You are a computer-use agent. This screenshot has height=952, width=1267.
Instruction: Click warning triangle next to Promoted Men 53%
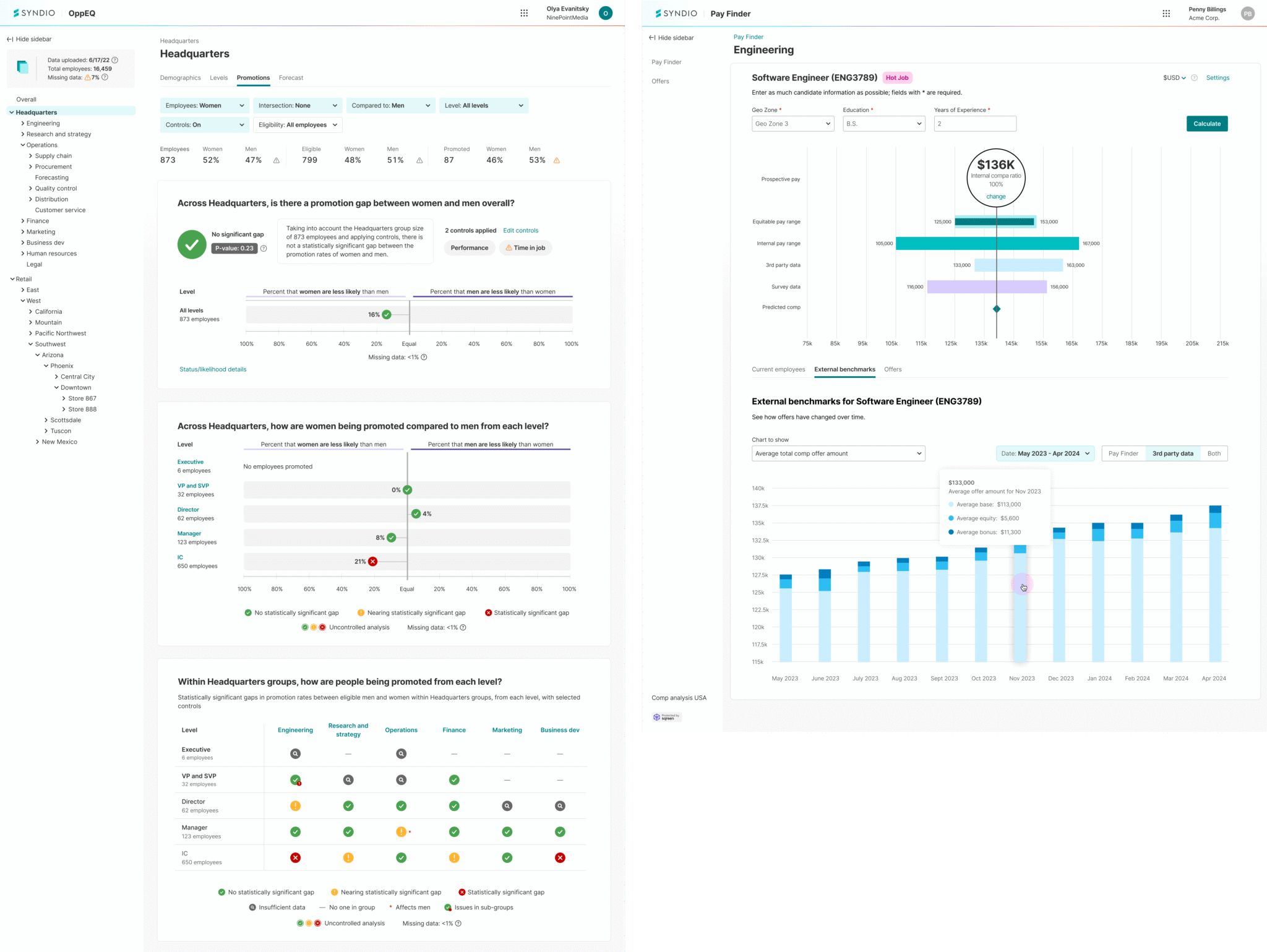[x=557, y=161]
